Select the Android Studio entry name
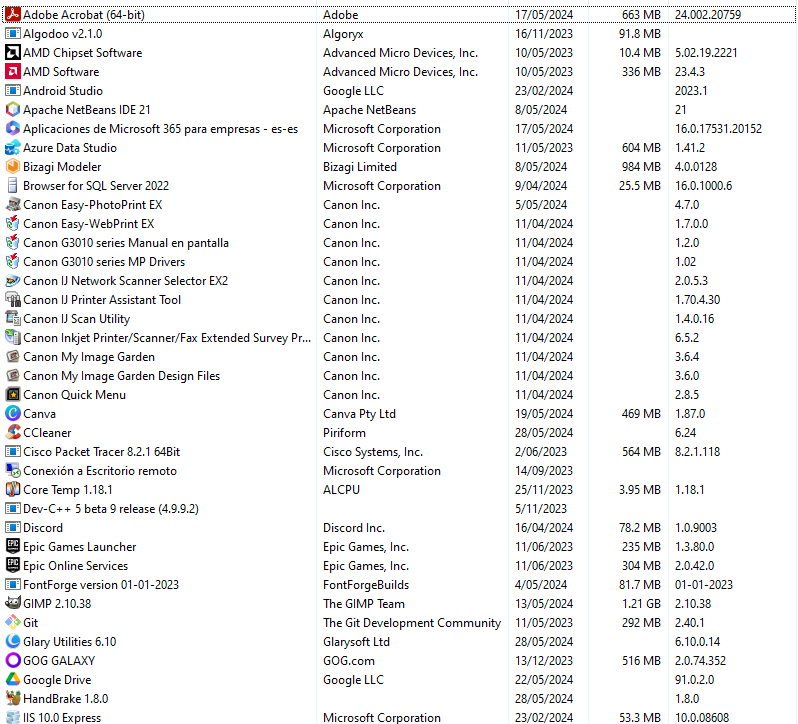 pos(63,91)
